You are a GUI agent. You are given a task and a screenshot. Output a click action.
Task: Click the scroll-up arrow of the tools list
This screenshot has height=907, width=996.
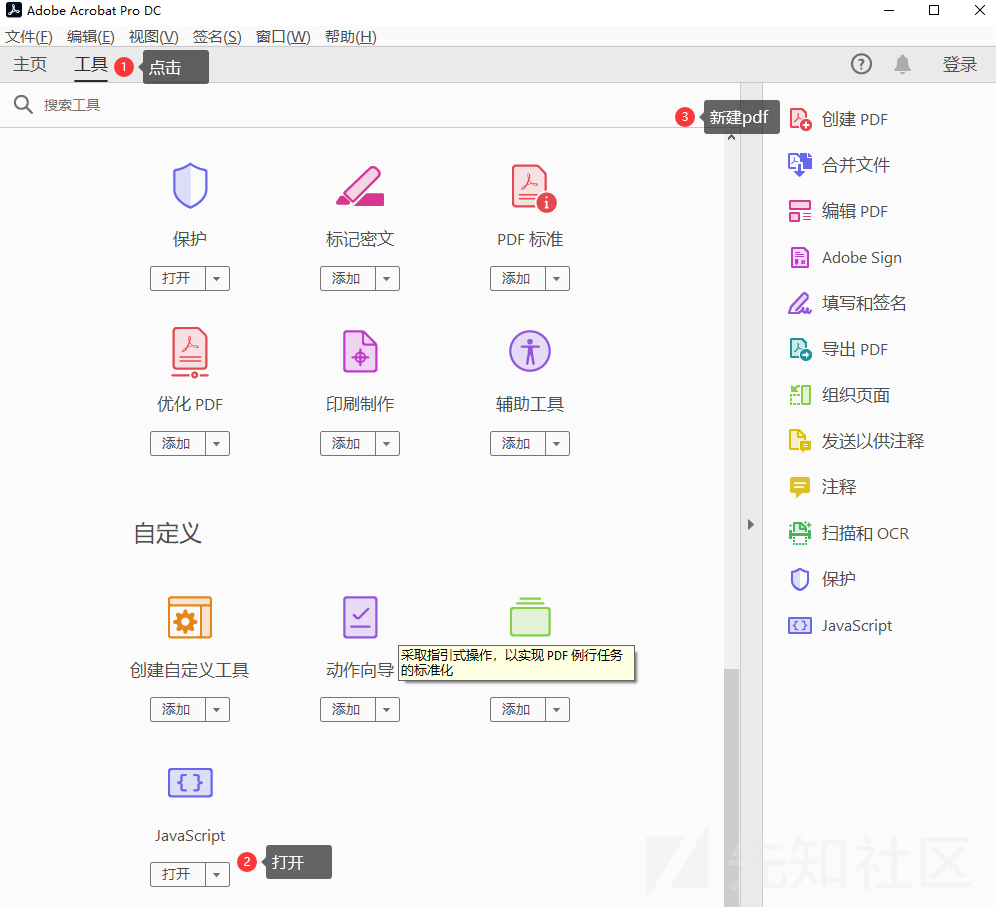click(x=732, y=137)
